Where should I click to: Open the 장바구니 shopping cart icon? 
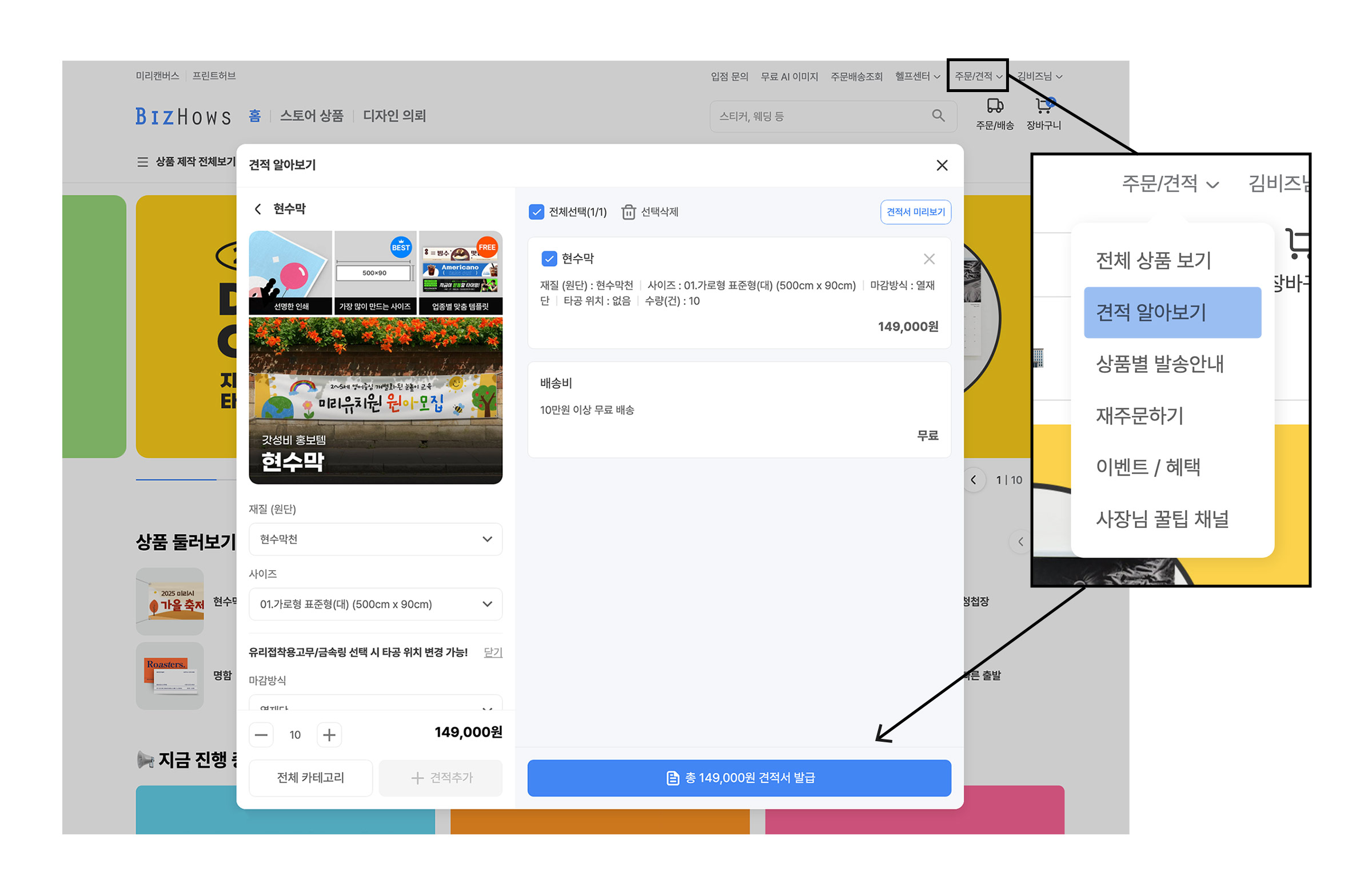(1043, 106)
